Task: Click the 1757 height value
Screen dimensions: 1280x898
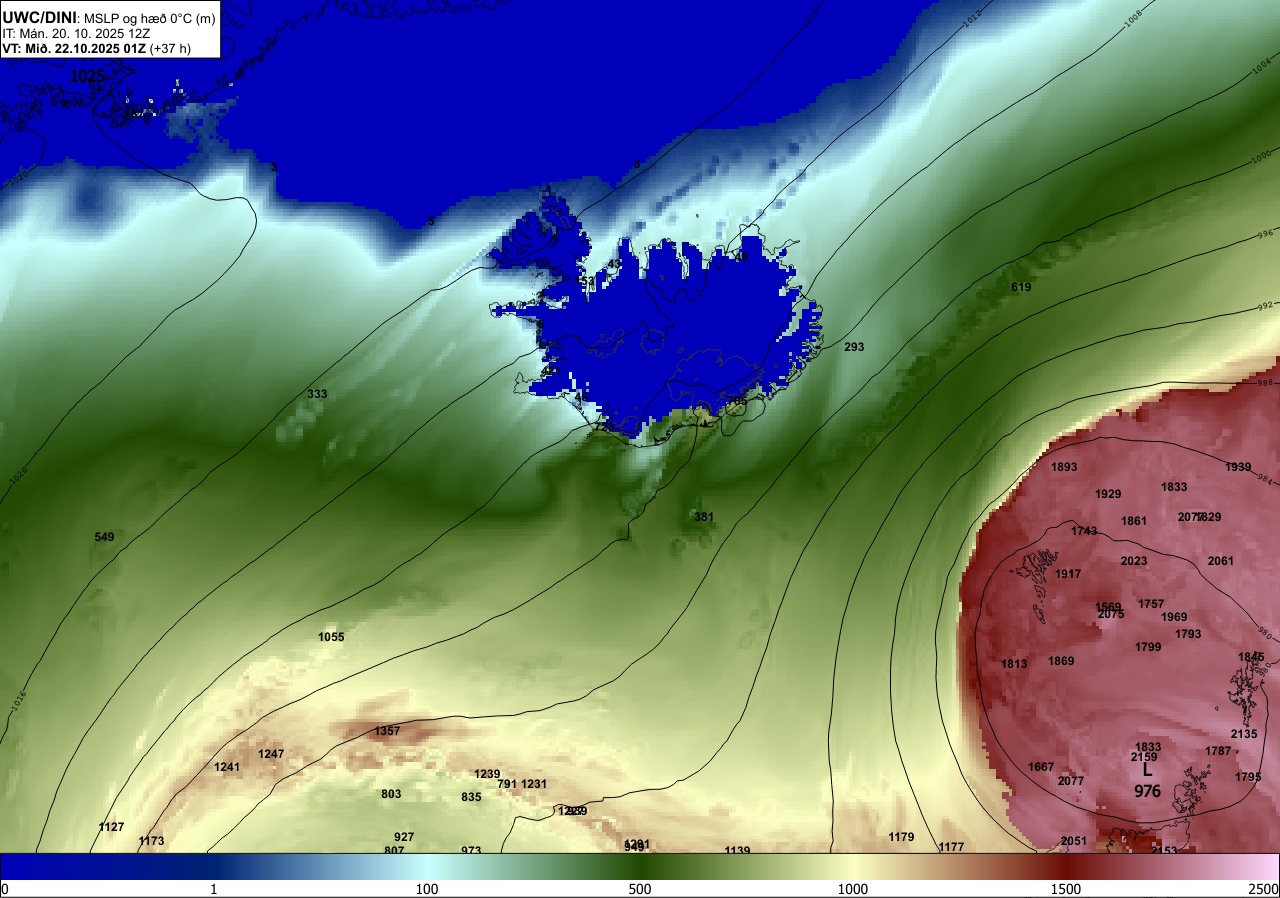Action: (x=1151, y=604)
